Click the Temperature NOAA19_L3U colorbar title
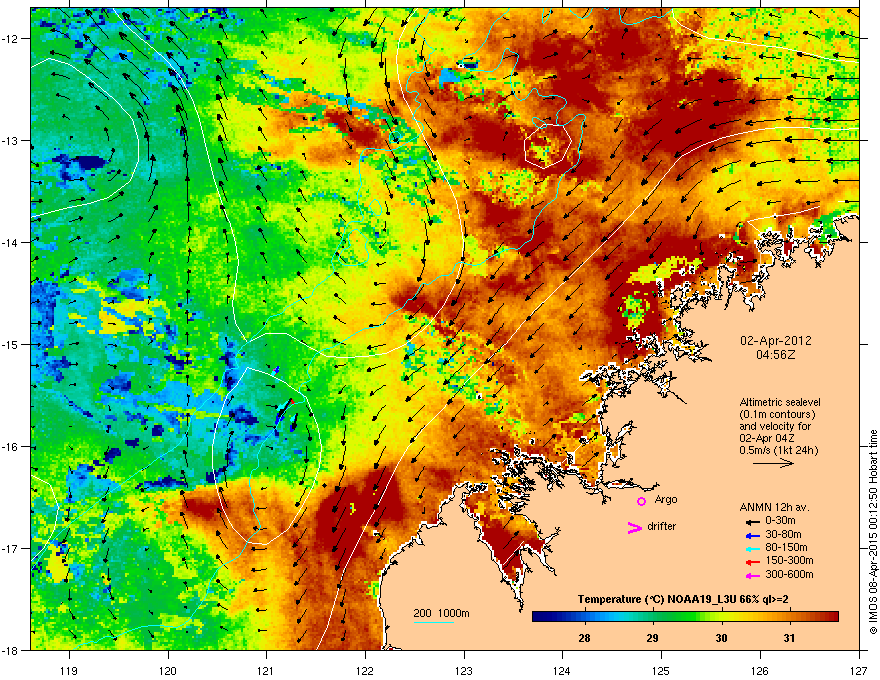The image size is (880, 680). pyautogui.click(x=683, y=600)
